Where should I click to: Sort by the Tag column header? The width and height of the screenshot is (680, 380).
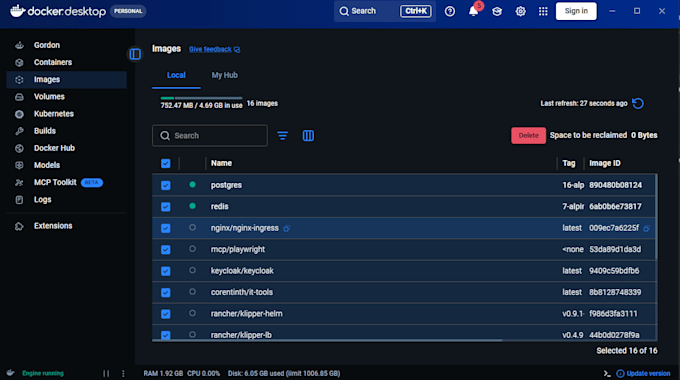(x=569, y=163)
